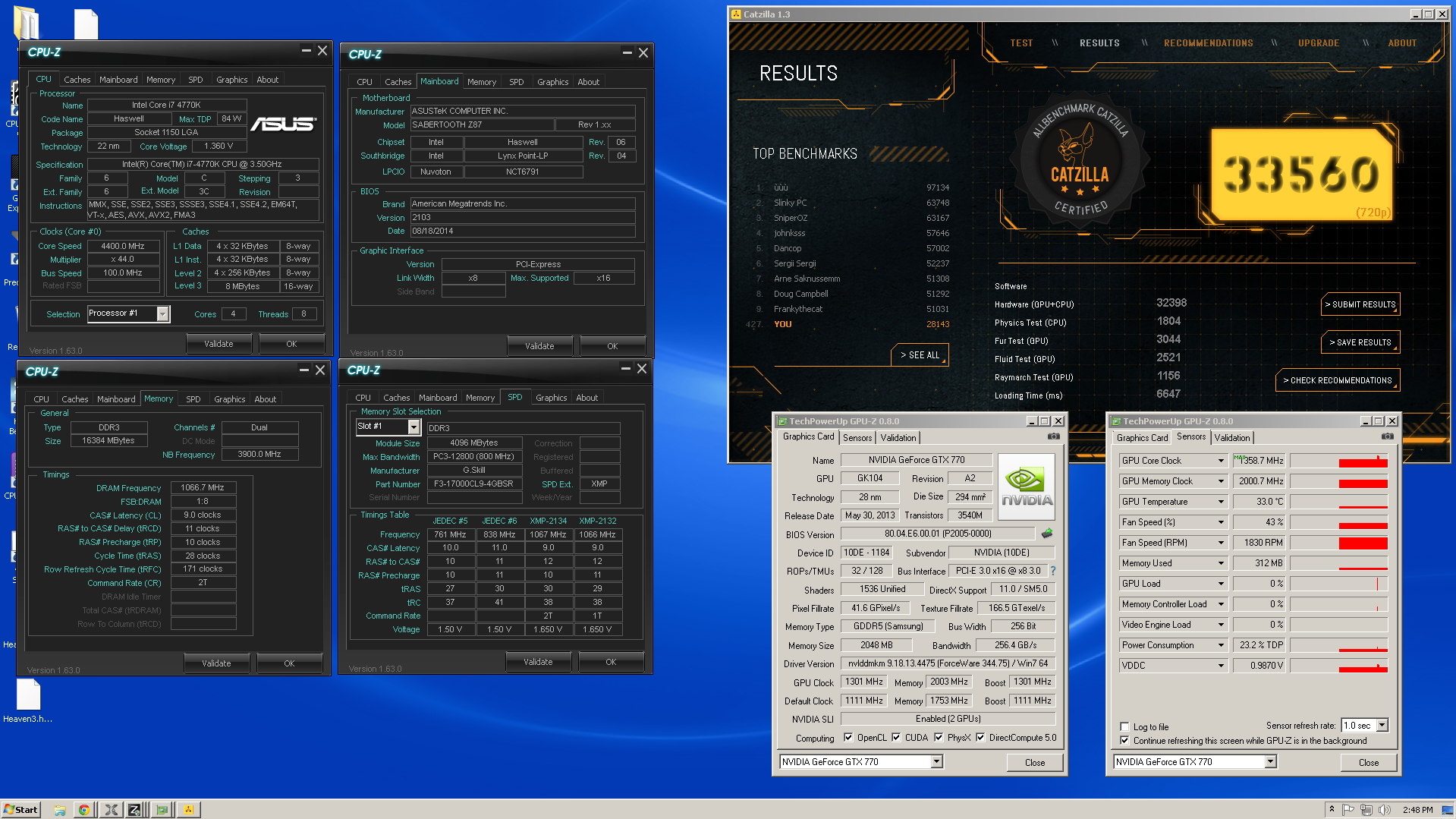Open the Slot #1 memory slot dropdown

click(414, 427)
